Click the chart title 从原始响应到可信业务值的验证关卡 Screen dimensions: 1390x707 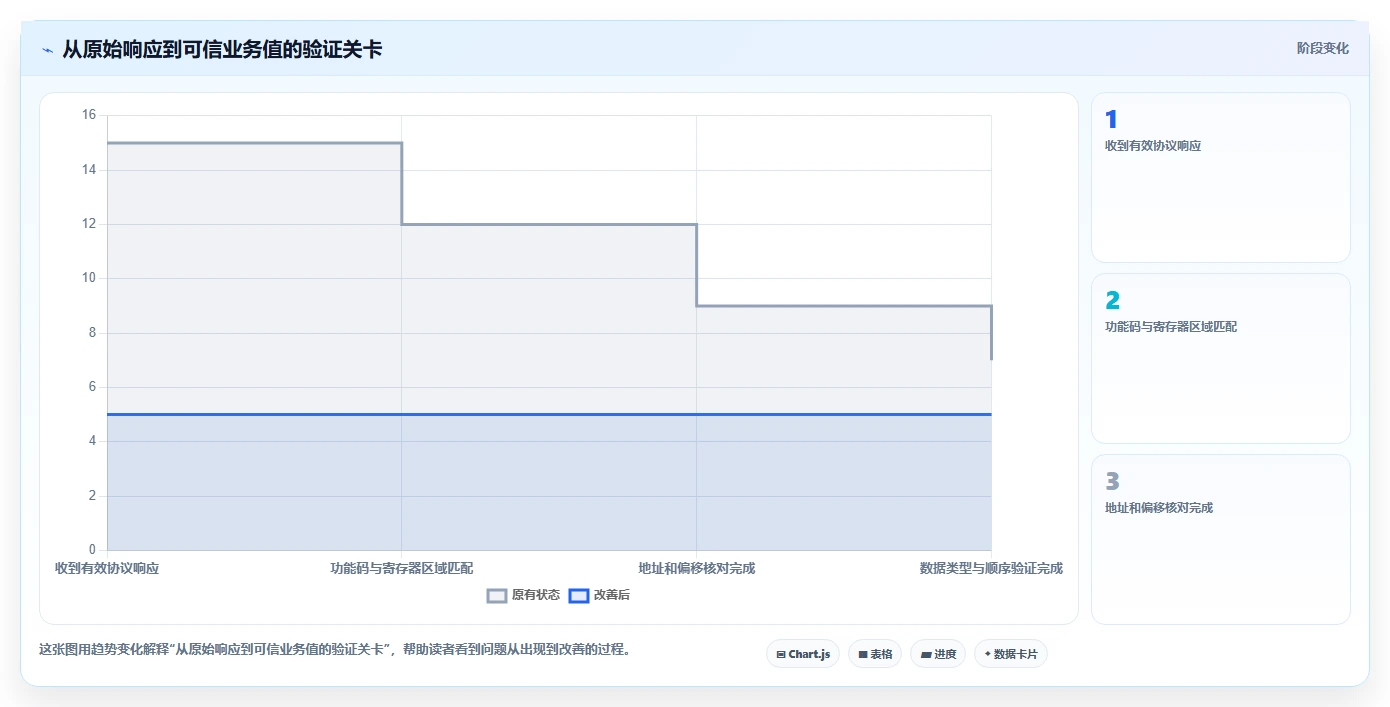coord(222,49)
